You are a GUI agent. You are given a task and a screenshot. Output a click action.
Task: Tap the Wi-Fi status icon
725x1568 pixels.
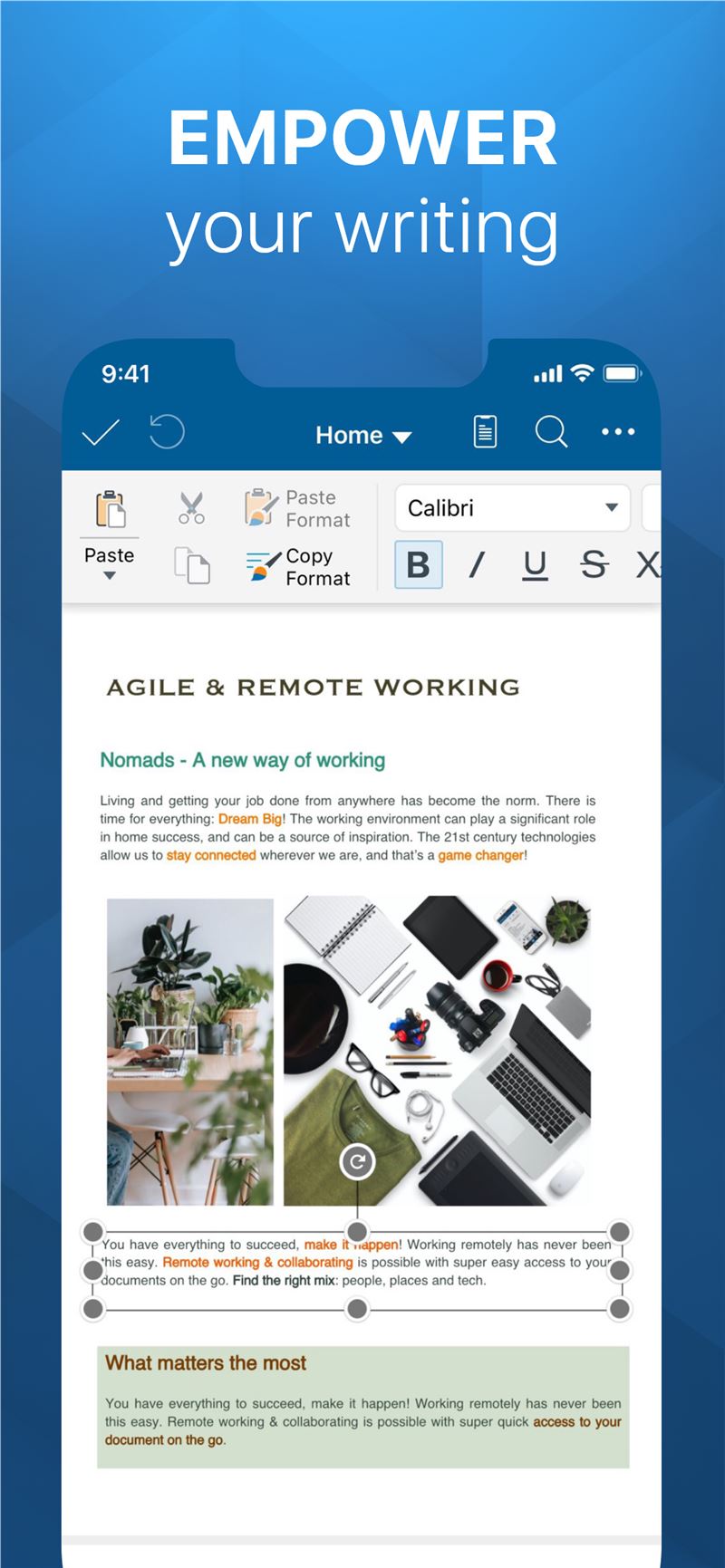click(584, 373)
